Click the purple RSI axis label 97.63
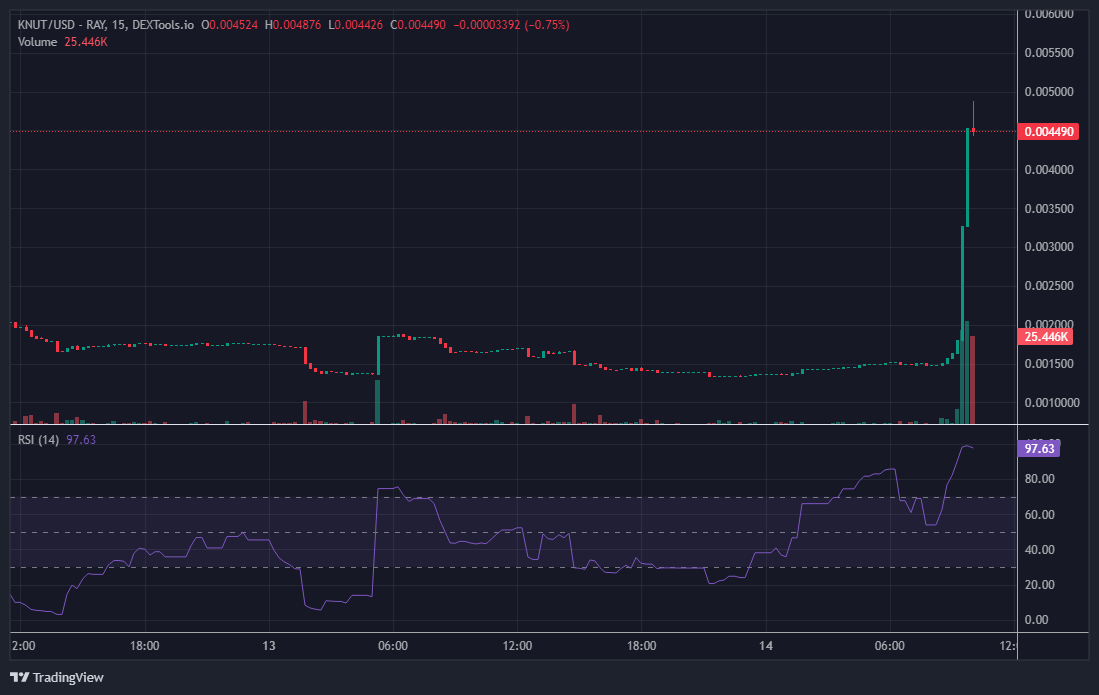This screenshot has width=1099, height=695. click(x=1039, y=448)
